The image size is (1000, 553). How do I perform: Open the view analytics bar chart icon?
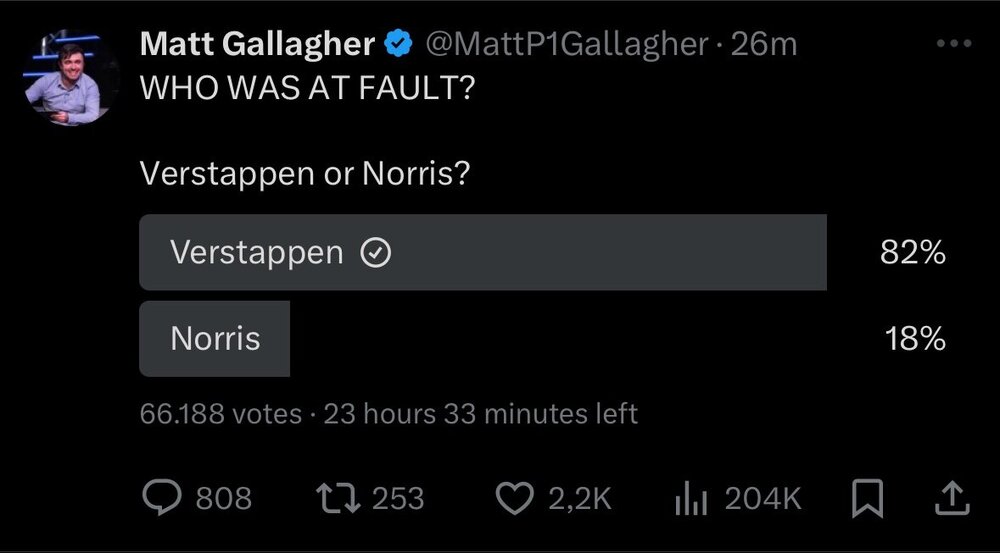click(693, 499)
